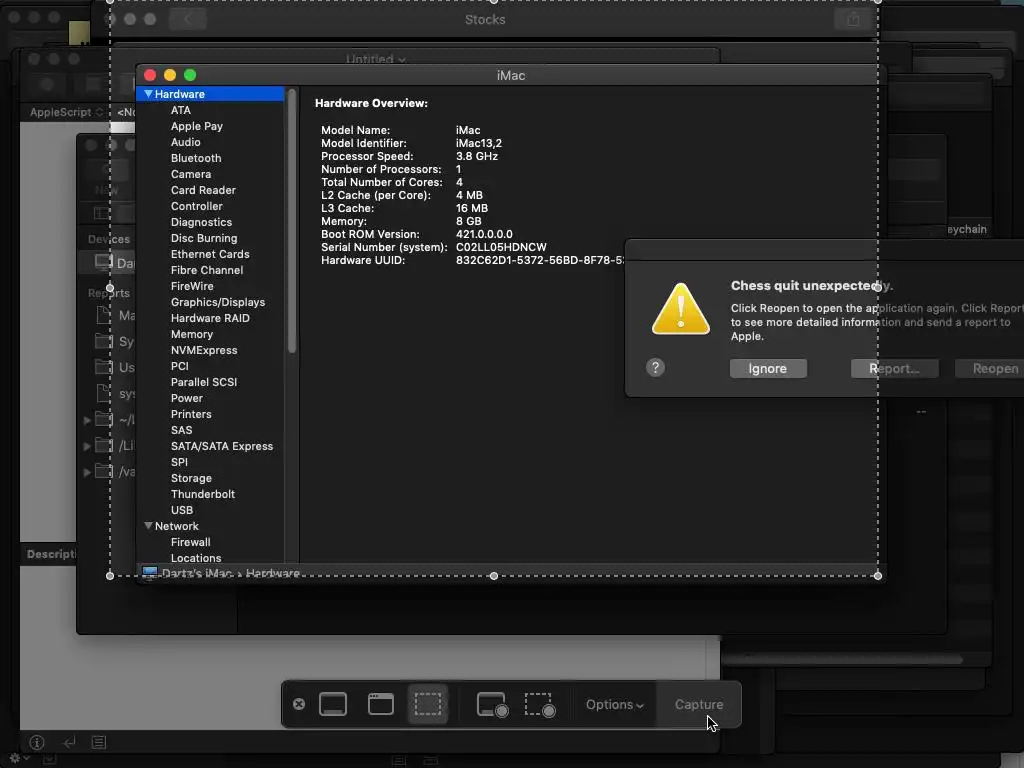This screenshot has height=768, width=1024.
Task: Select Disc Burning in the sidebar
Action: (x=204, y=238)
